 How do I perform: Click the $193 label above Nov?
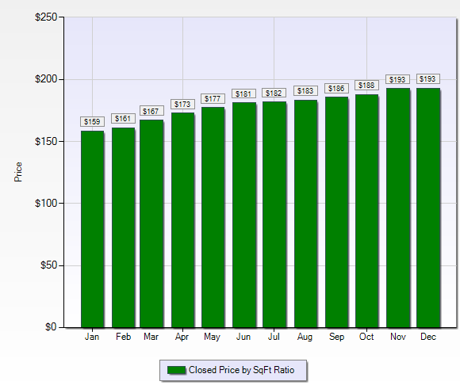(397, 79)
